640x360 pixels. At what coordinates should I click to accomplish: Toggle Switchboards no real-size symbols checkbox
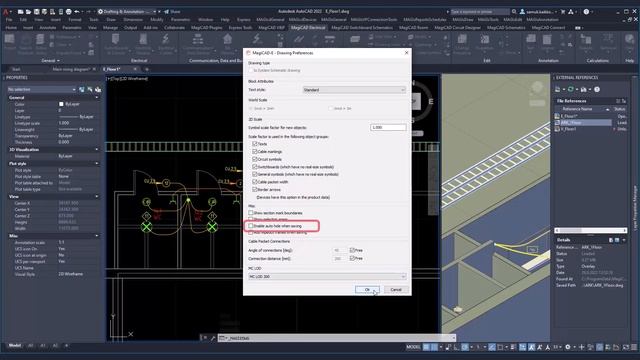(x=255, y=167)
